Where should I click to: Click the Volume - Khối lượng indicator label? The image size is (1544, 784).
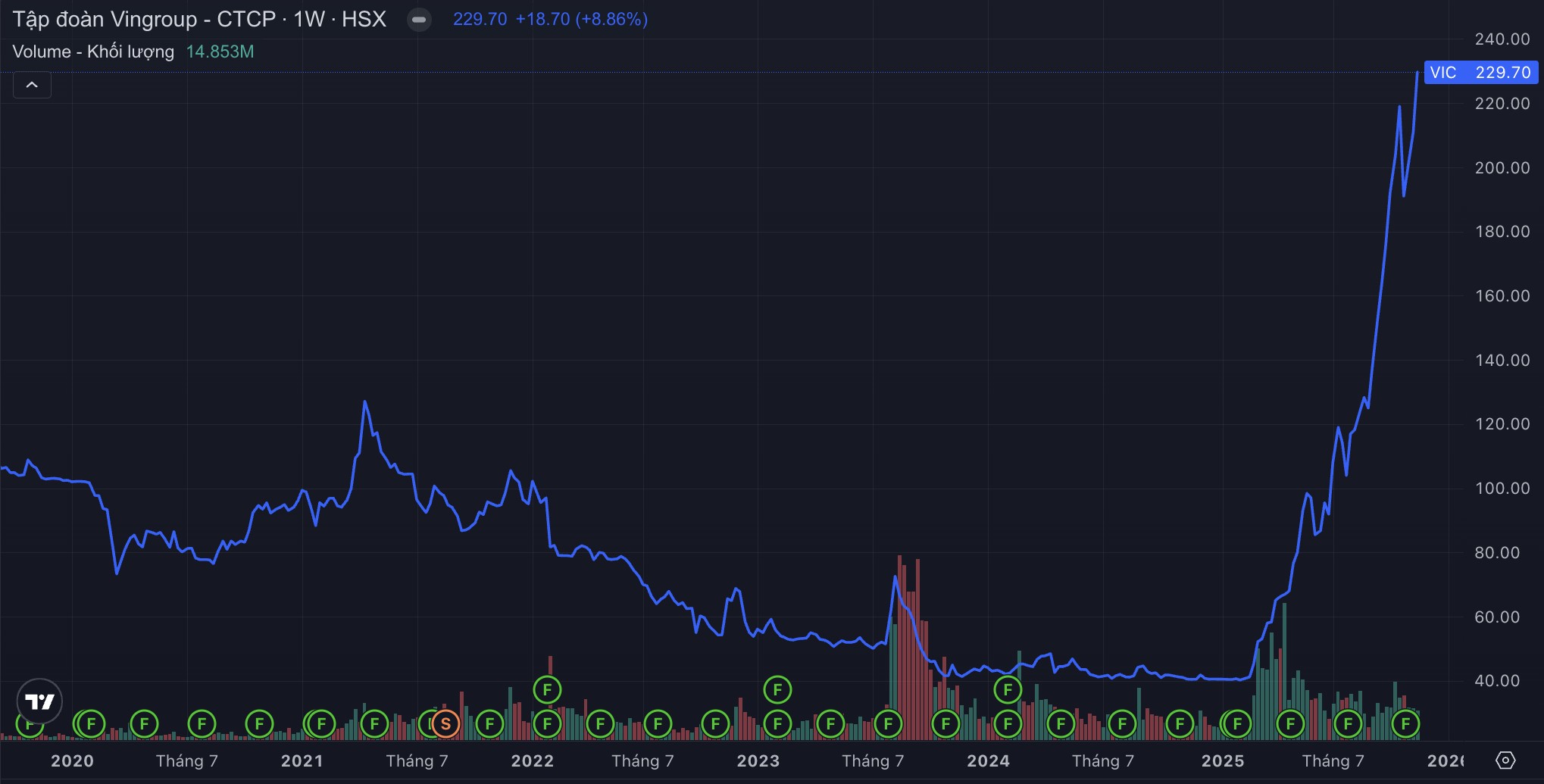coord(93,52)
